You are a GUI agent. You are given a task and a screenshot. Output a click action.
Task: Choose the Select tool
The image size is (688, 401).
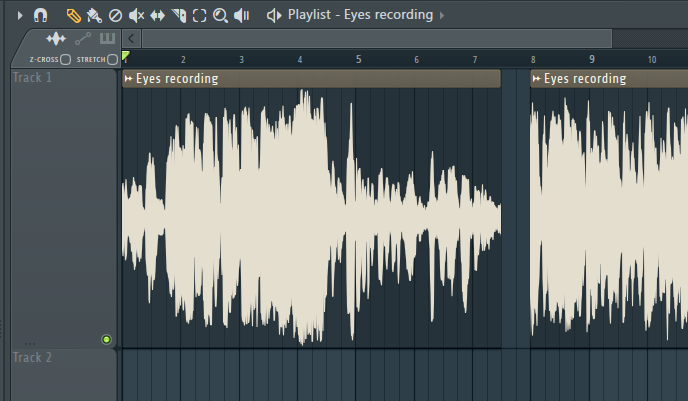click(200, 16)
